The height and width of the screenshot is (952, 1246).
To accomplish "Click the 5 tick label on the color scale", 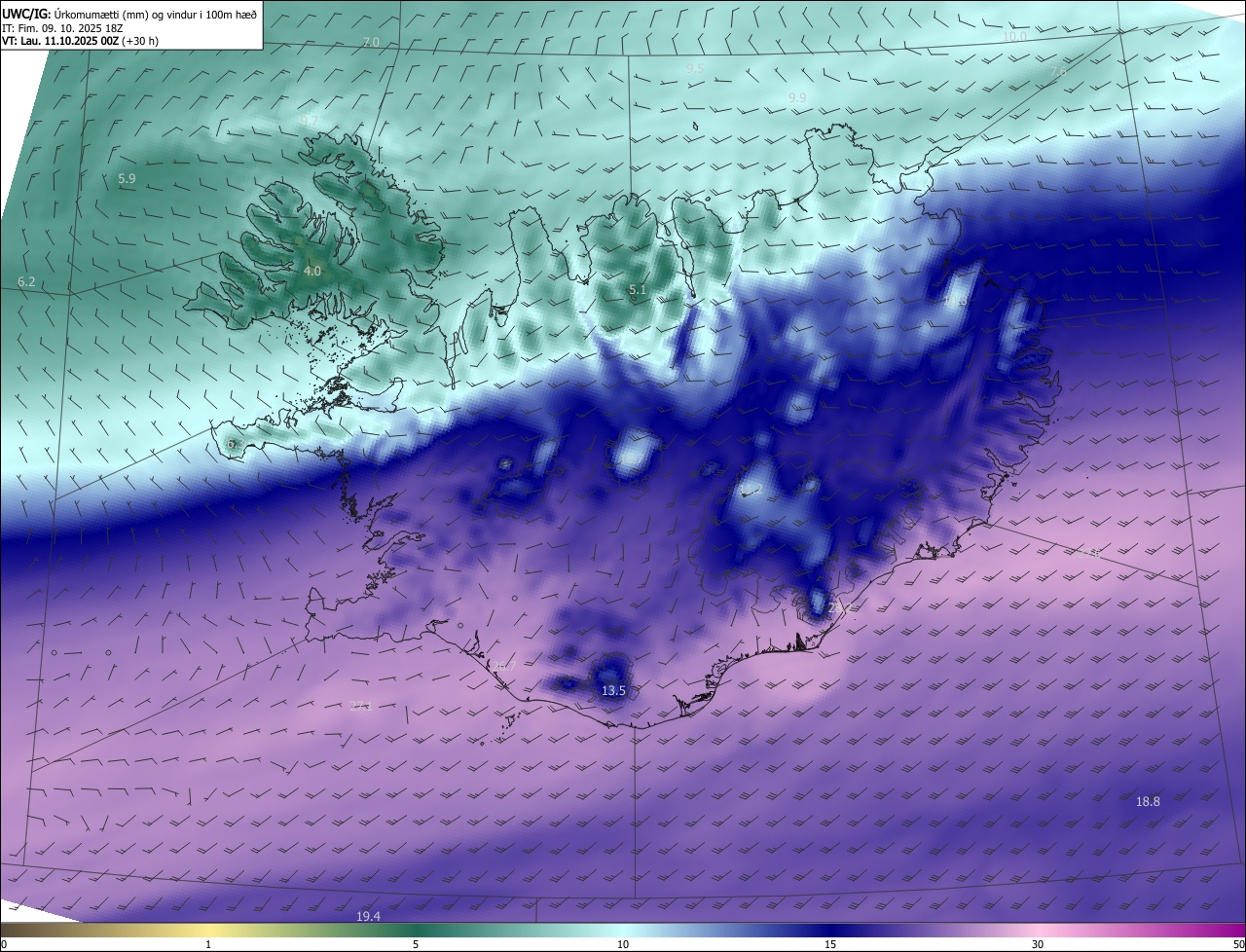I will point(416,945).
